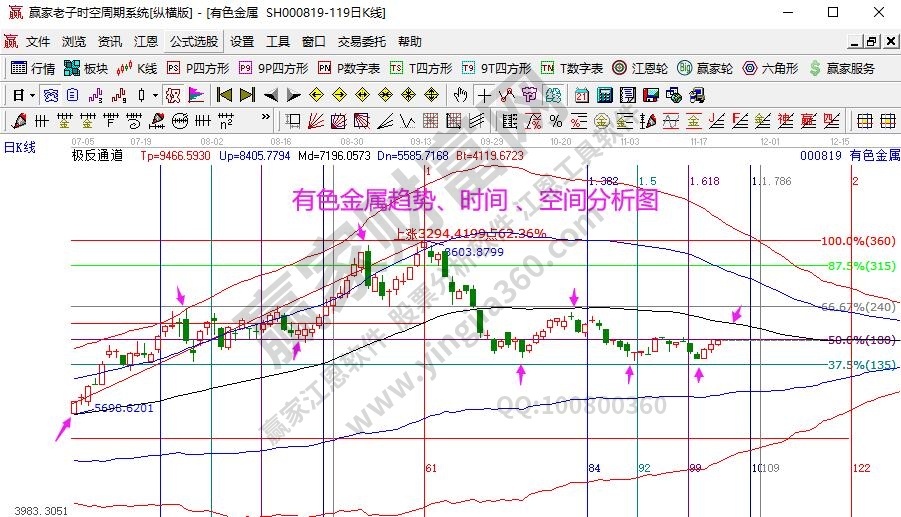Expand the 日 period dropdown arrow

click(x=32, y=95)
